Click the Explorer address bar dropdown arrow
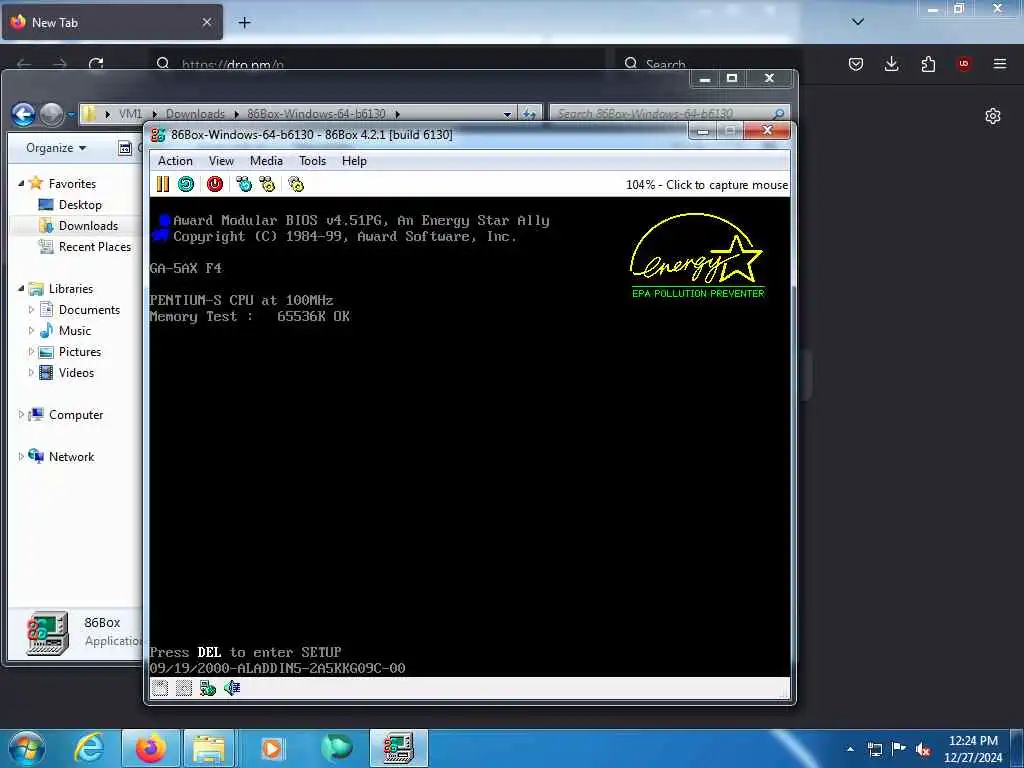The height and width of the screenshot is (768, 1024). (507, 114)
